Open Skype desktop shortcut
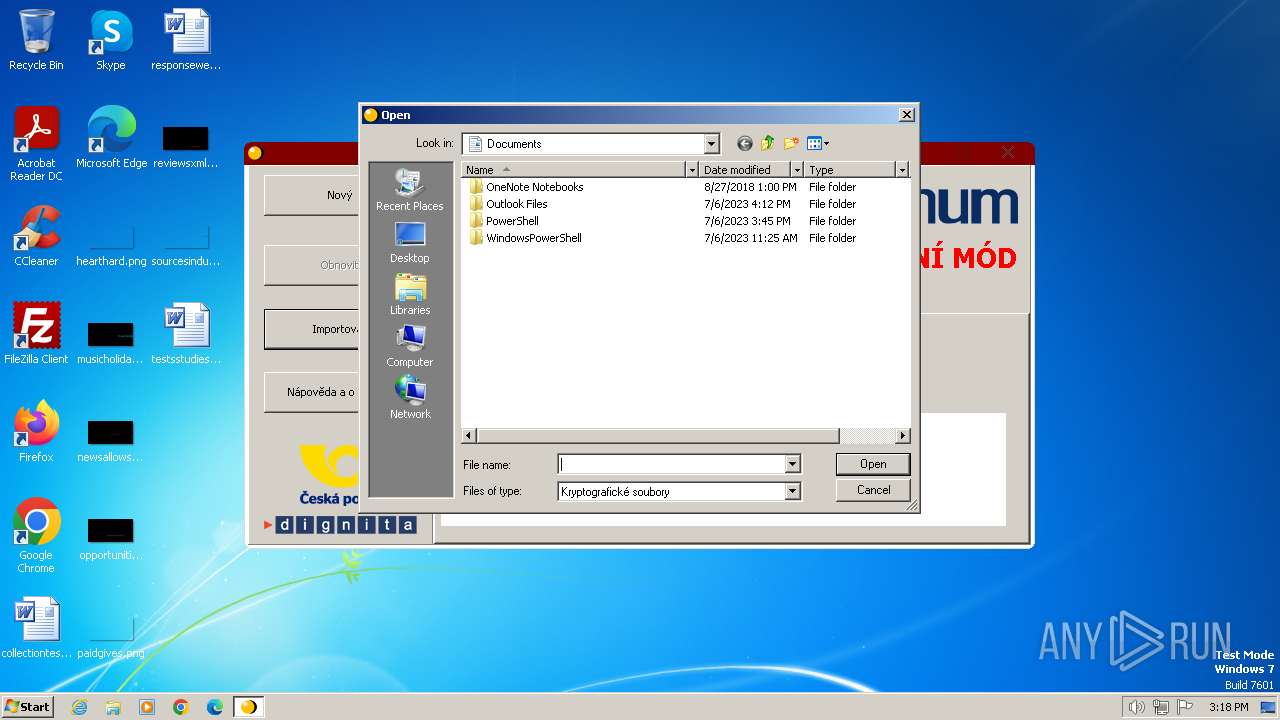1280x720 pixels. [x=111, y=40]
